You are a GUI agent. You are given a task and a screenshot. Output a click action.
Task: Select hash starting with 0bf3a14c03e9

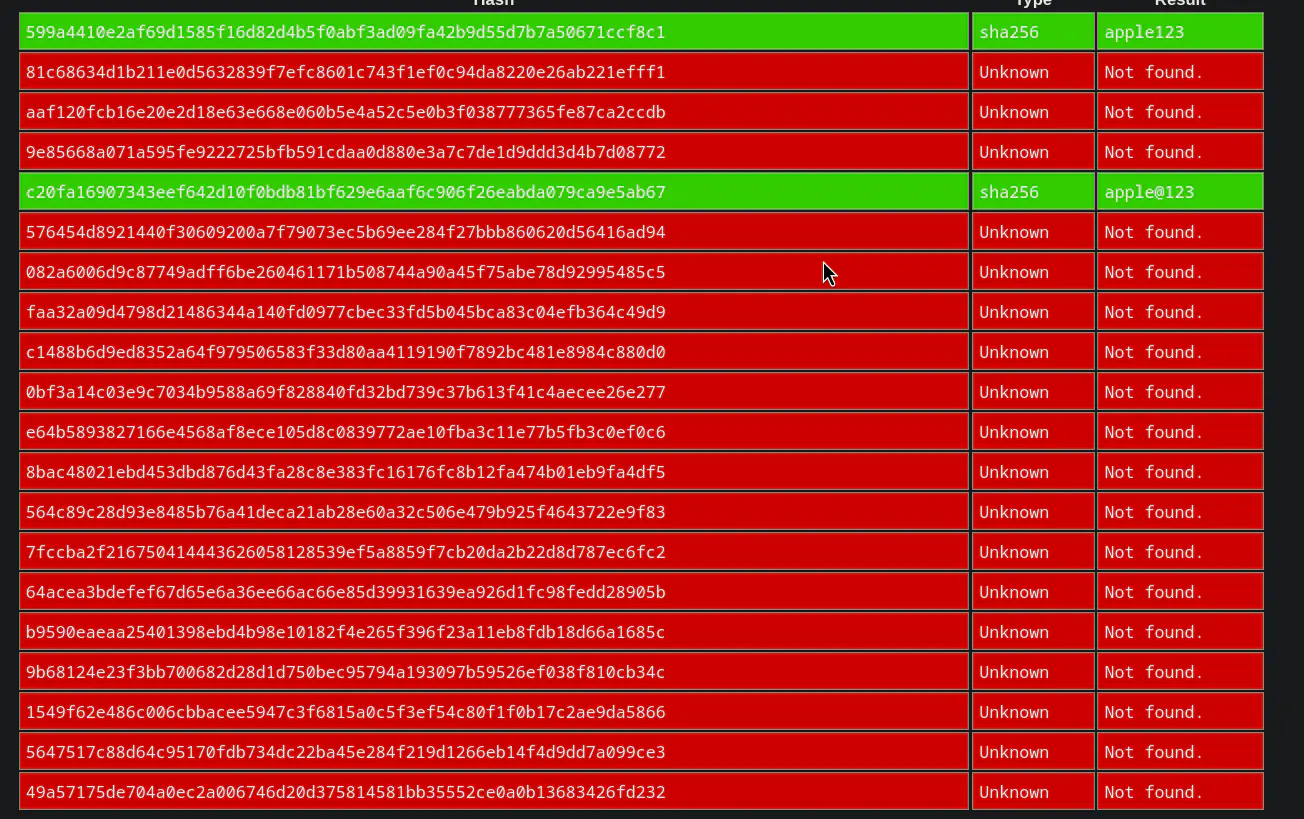494,391
